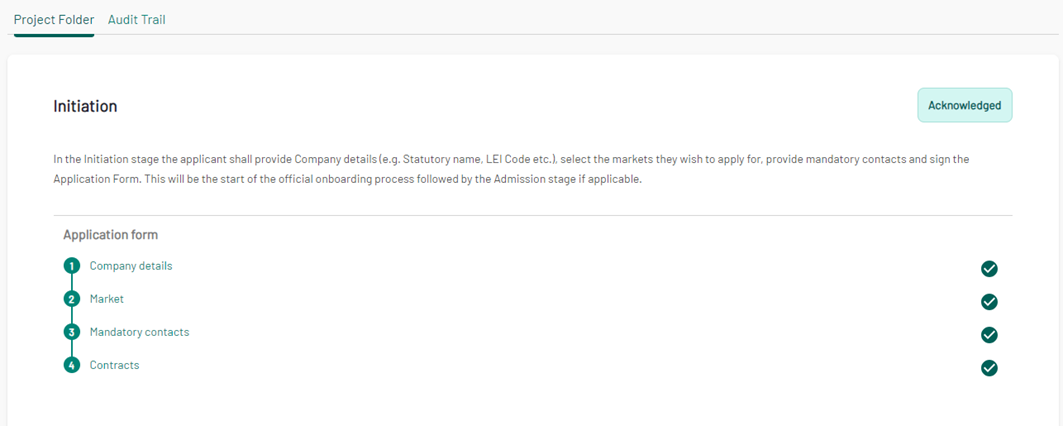Click the Acknowledged status badge
This screenshot has width=1063, height=426.
pyautogui.click(x=965, y=105)
